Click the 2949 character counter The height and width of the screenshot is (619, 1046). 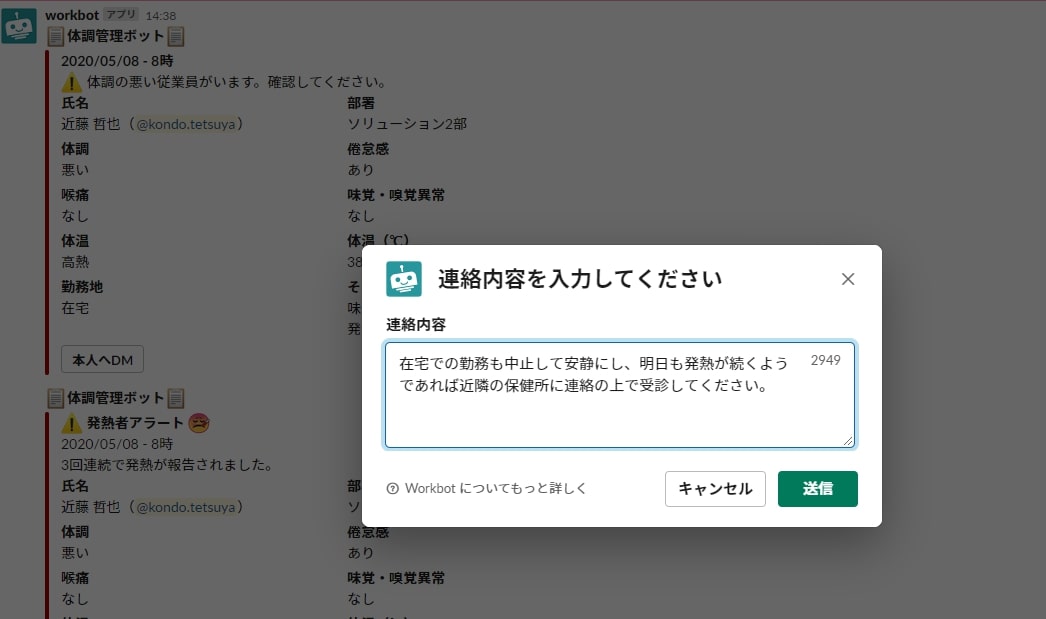pyautogui.click(x=825, y=360)
